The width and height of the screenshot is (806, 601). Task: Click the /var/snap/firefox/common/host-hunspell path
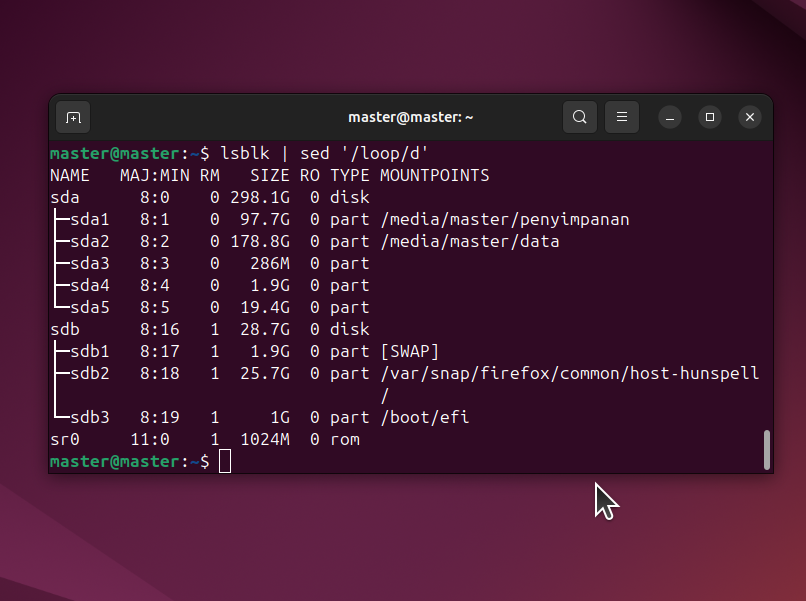point(570,374)
